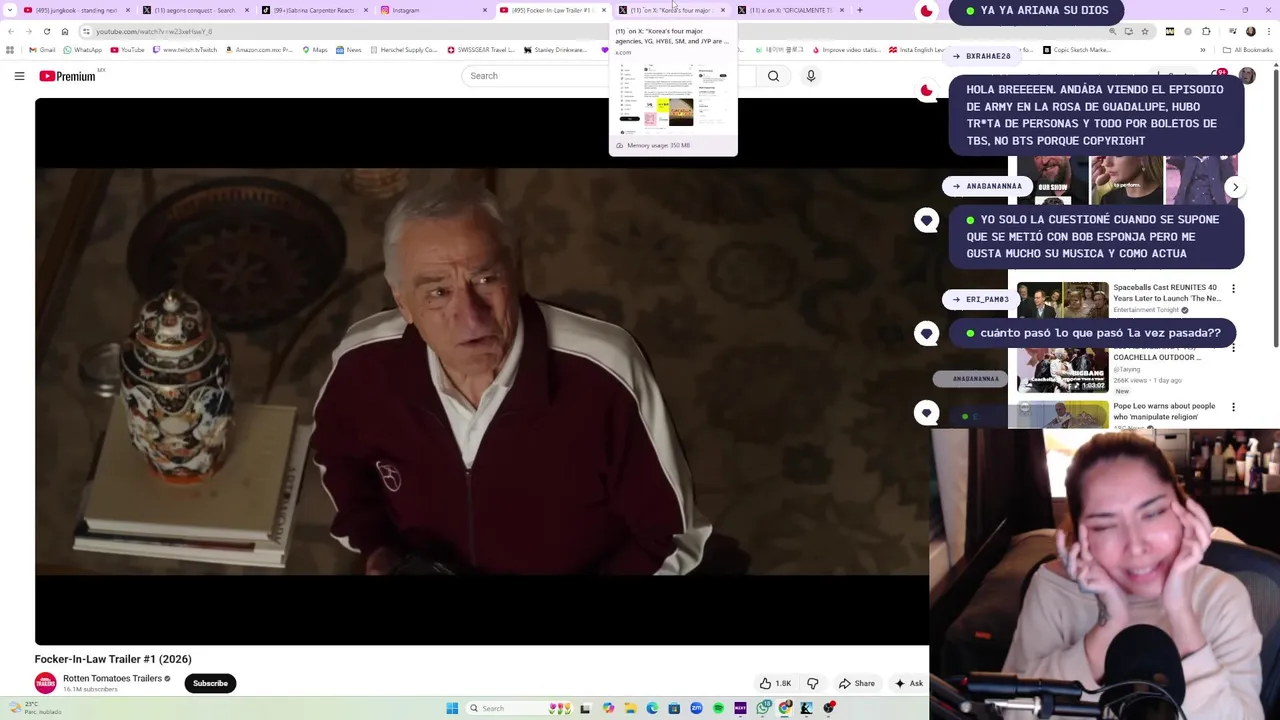Screen dimensions: 1280x720
Task: Open YouTube account avatar menu
Action: (1247, 76)
